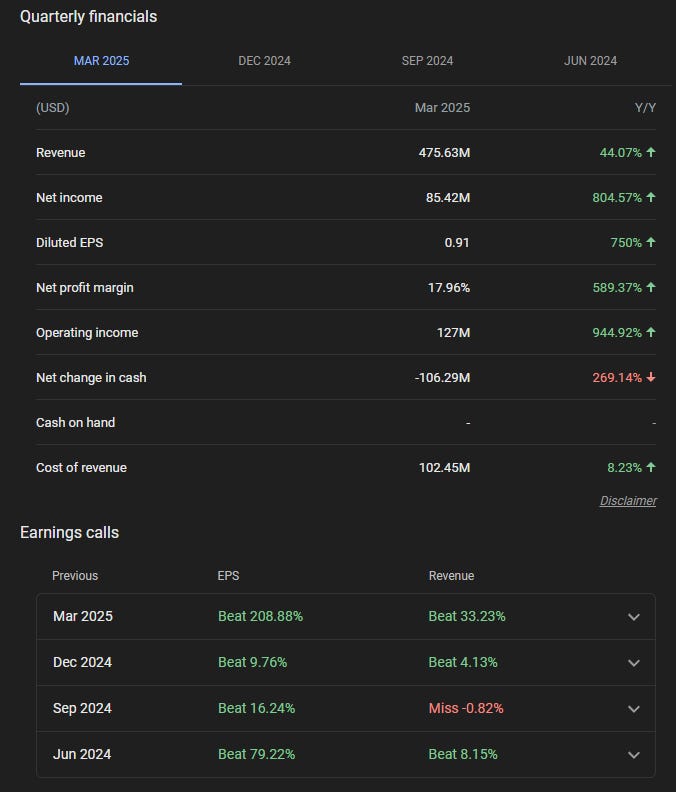Click the red down arrow beside 269.14%
Image resolution: width=676 pixels, height=792 pixels.
click(651, 377)
